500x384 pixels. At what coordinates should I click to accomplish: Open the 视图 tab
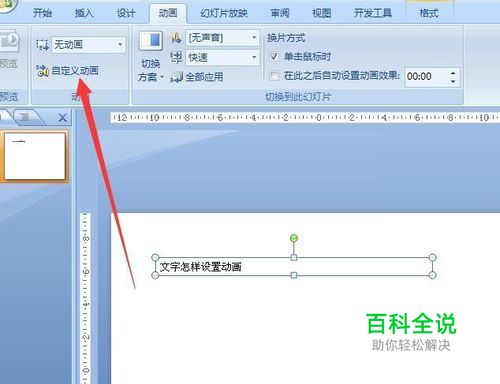322,13
